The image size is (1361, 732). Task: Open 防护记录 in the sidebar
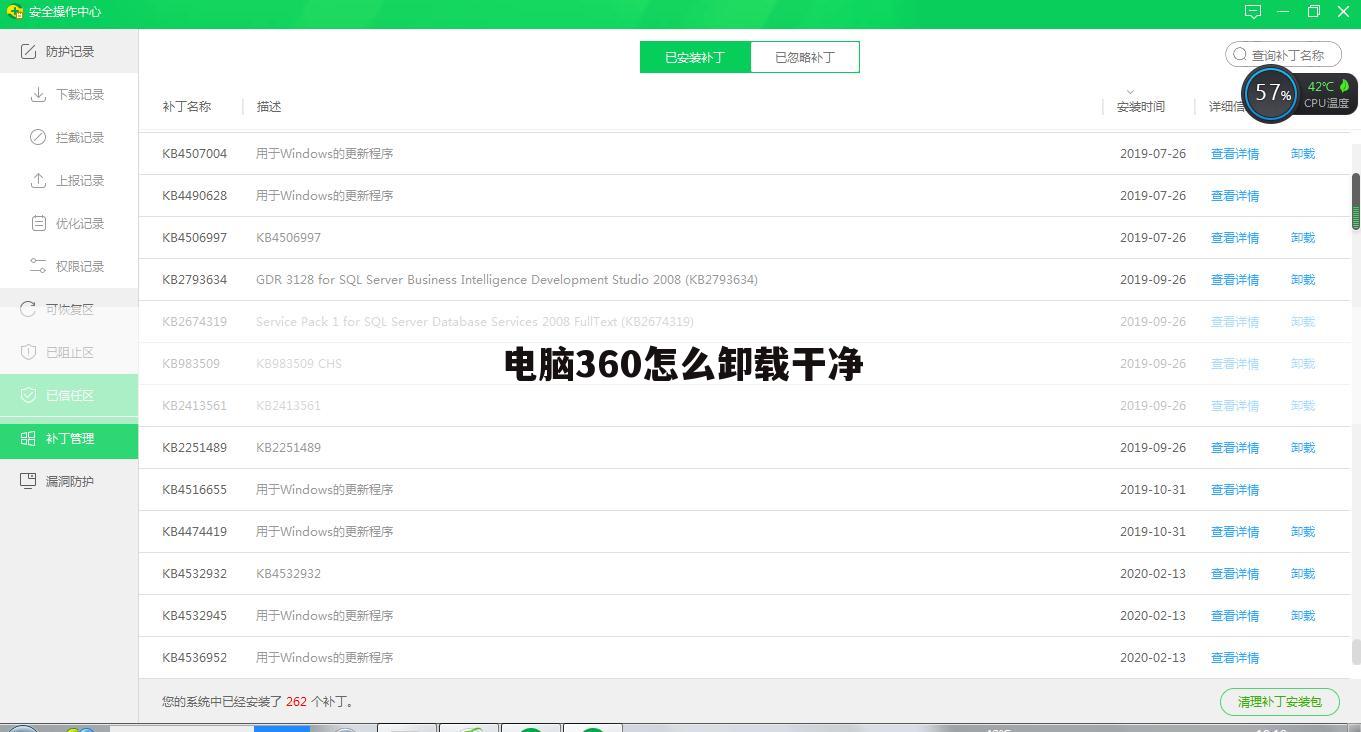69,51
